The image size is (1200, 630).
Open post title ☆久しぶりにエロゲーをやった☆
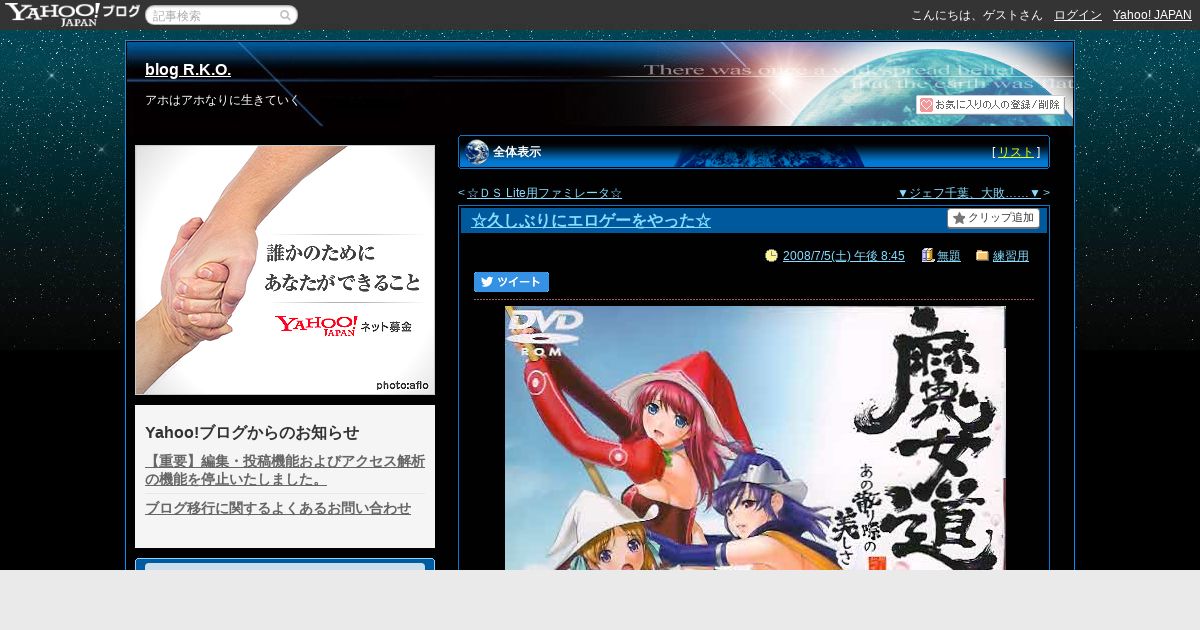click(x=591, y=221)
